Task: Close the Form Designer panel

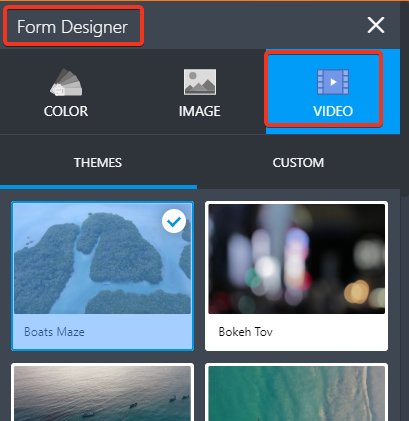Action: 376,25
